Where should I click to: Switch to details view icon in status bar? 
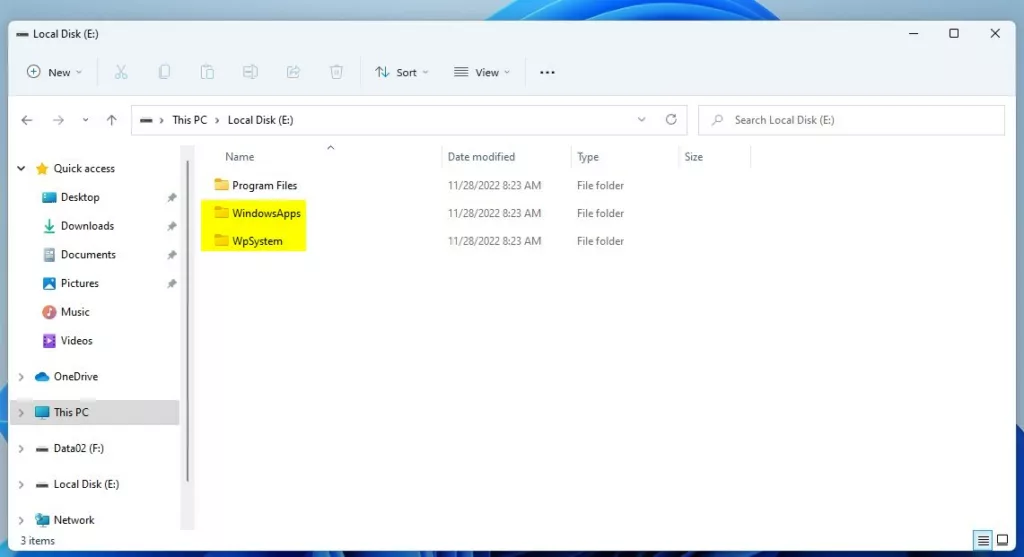click(x=983, y=540)
